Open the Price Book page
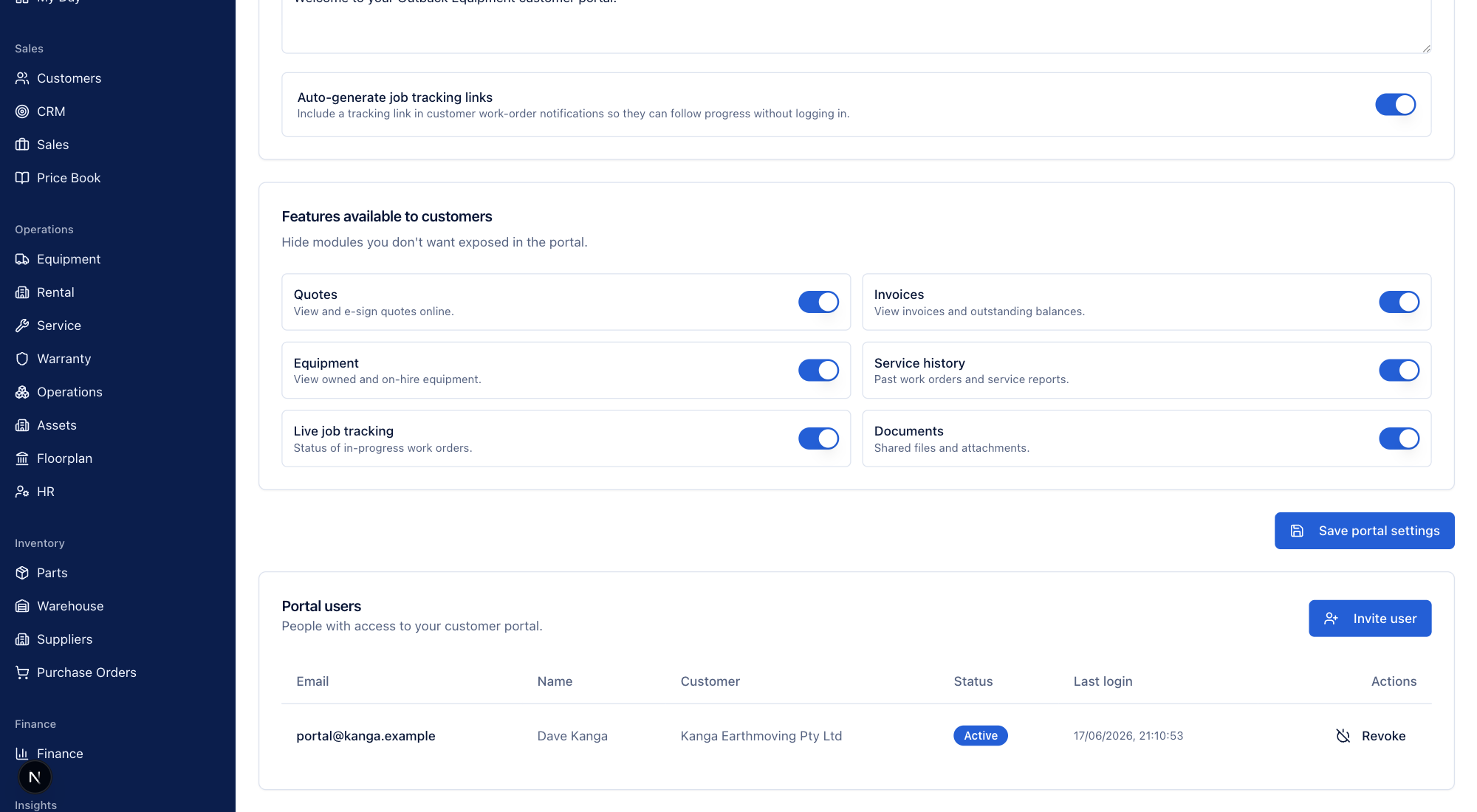 [x=69, y=178]
